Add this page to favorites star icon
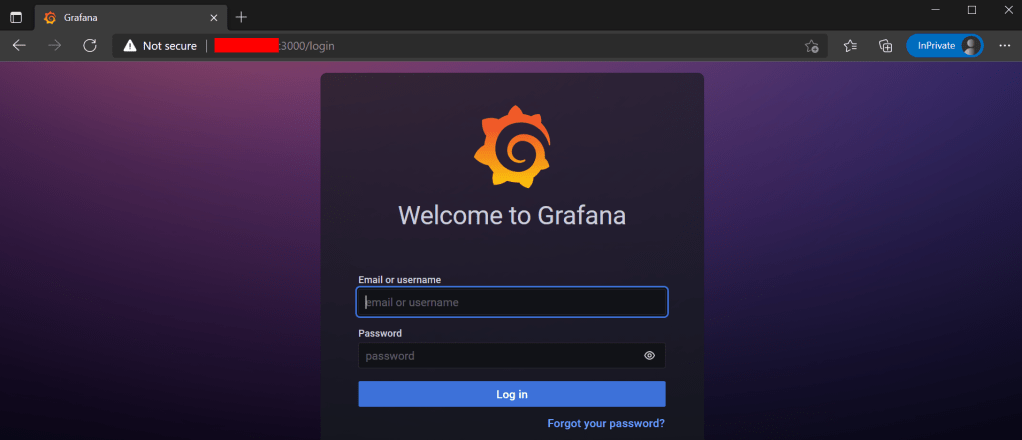1022x440 pixels. coord(811,46)
